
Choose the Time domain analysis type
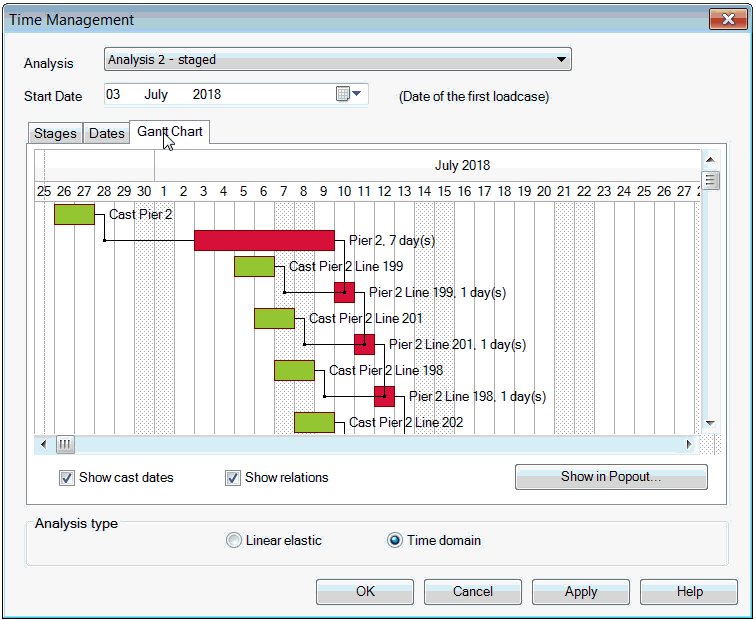tap(395, 540)
